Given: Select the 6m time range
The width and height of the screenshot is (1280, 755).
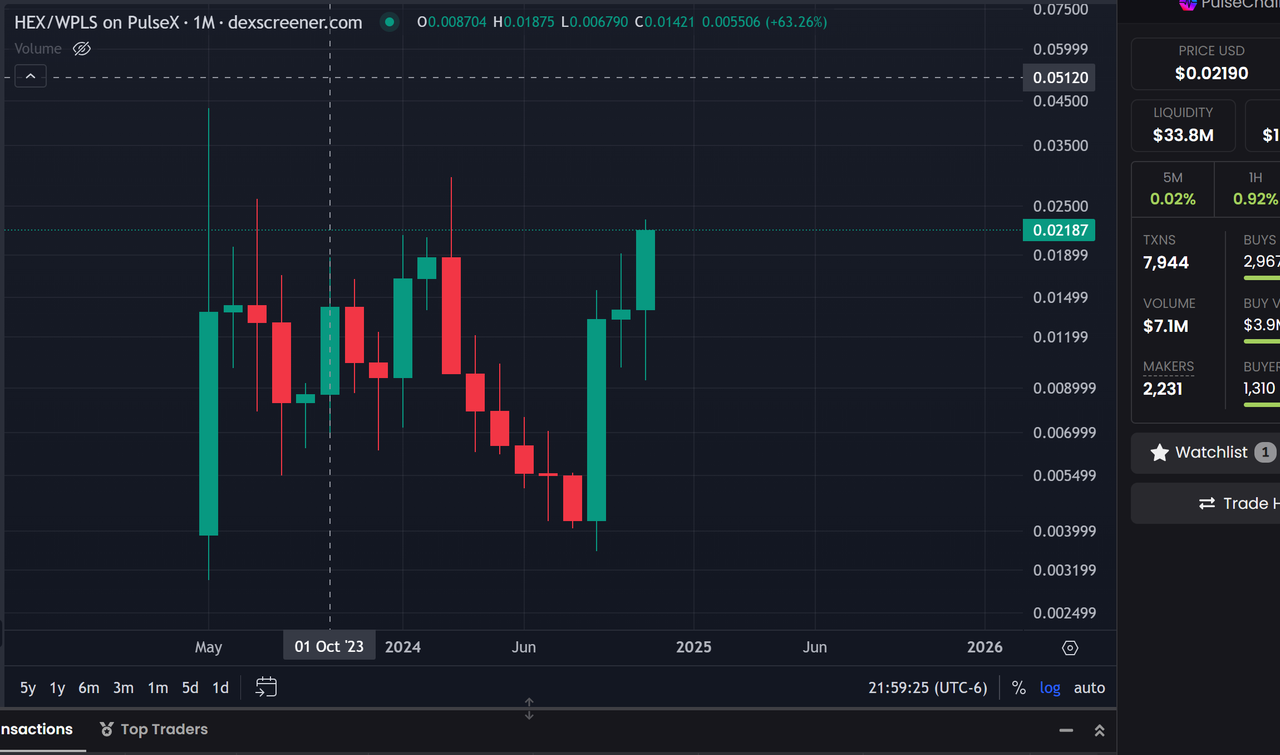Looking at the screenshot, I should click(x=89, y=688).
